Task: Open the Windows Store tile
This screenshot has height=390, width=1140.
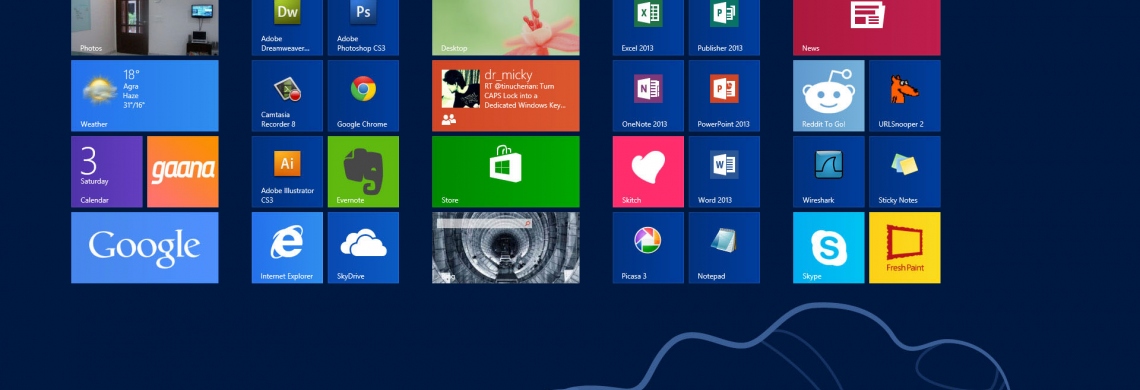Action: [x=505, y=172]
